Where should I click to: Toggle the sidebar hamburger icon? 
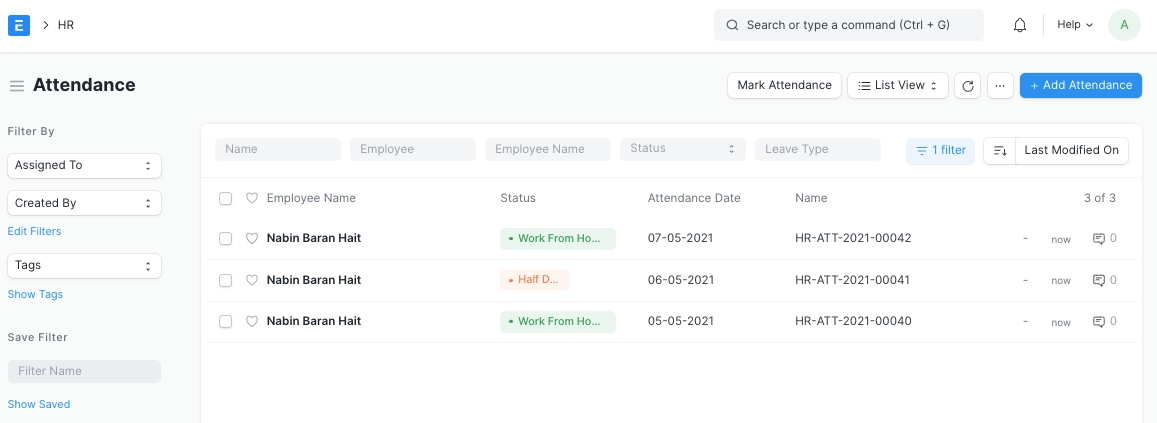tap(17, 86)
